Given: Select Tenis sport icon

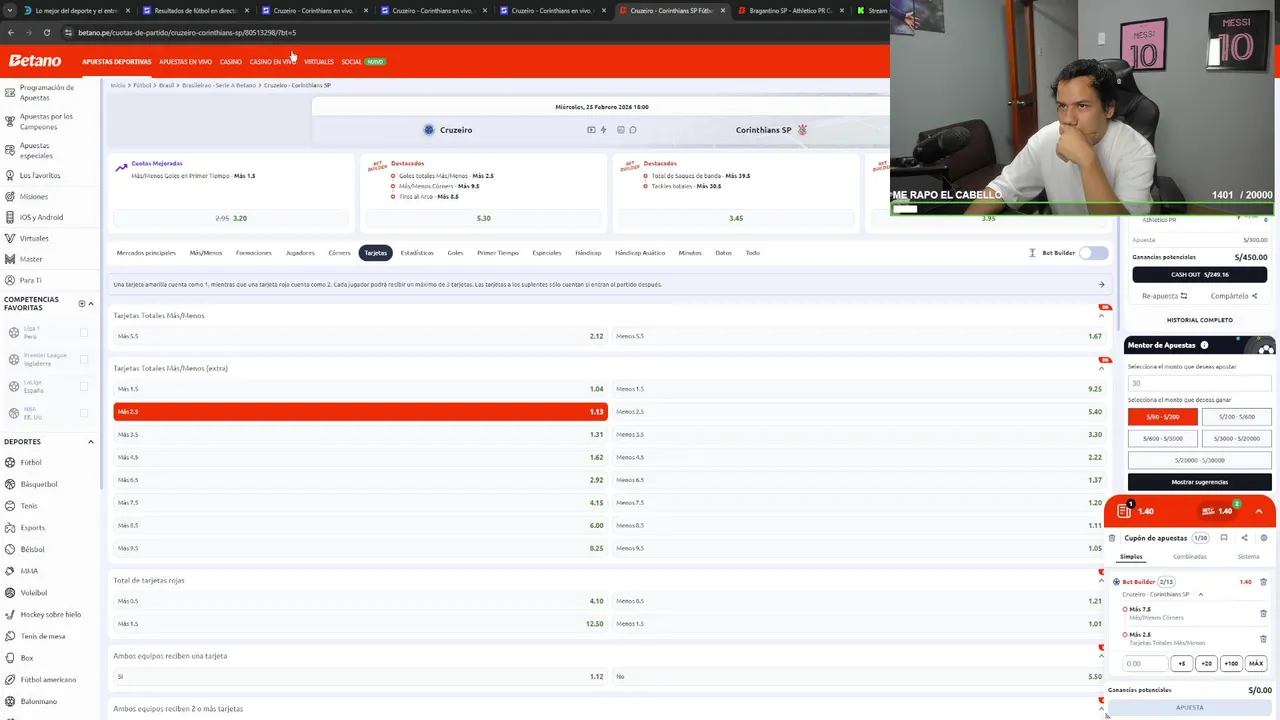Looking at the screenshot, I should (9, 506).
